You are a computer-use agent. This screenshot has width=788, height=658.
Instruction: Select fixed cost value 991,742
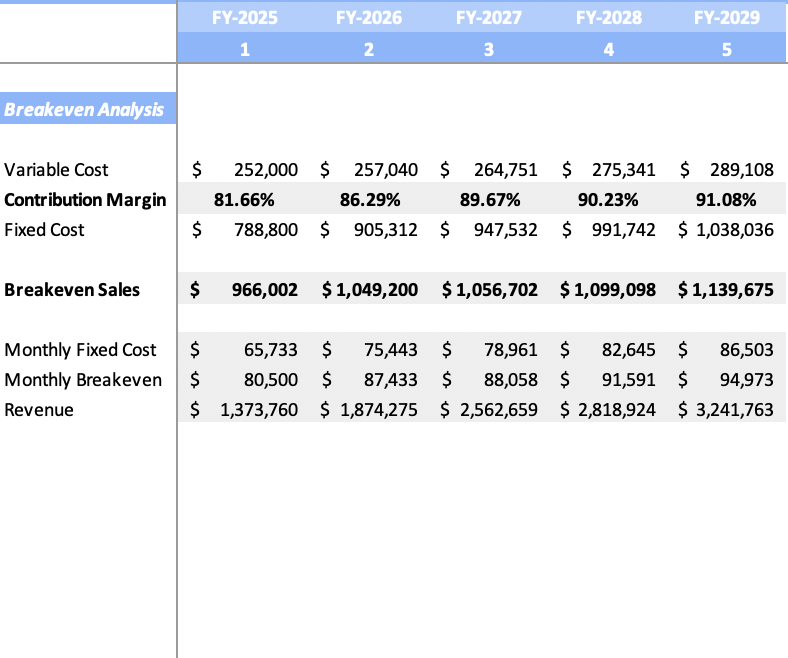click(x=624, y=230)
